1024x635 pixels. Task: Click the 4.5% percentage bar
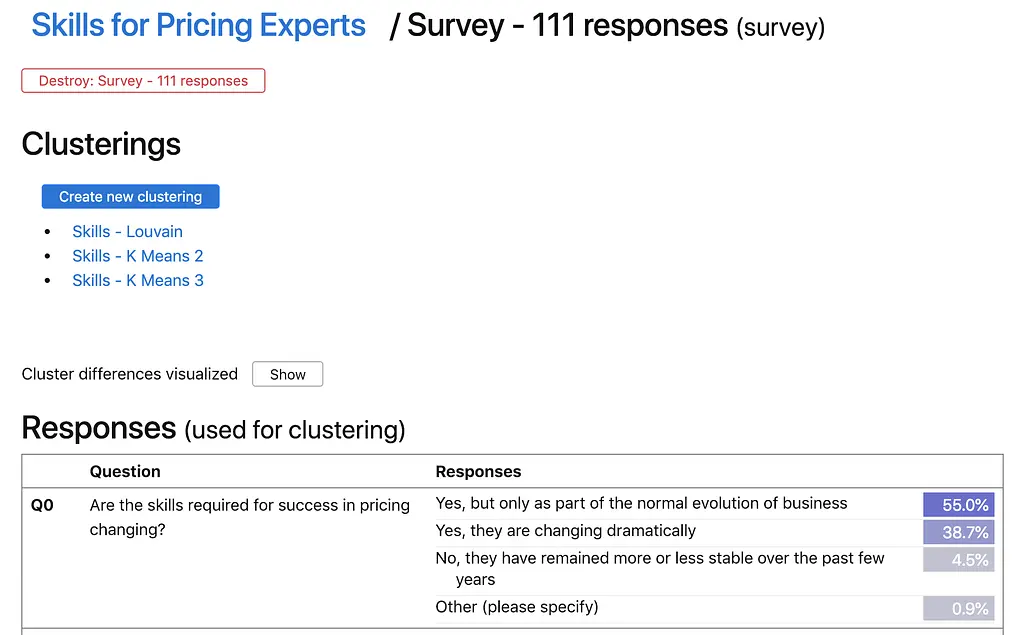coord(959,560)
